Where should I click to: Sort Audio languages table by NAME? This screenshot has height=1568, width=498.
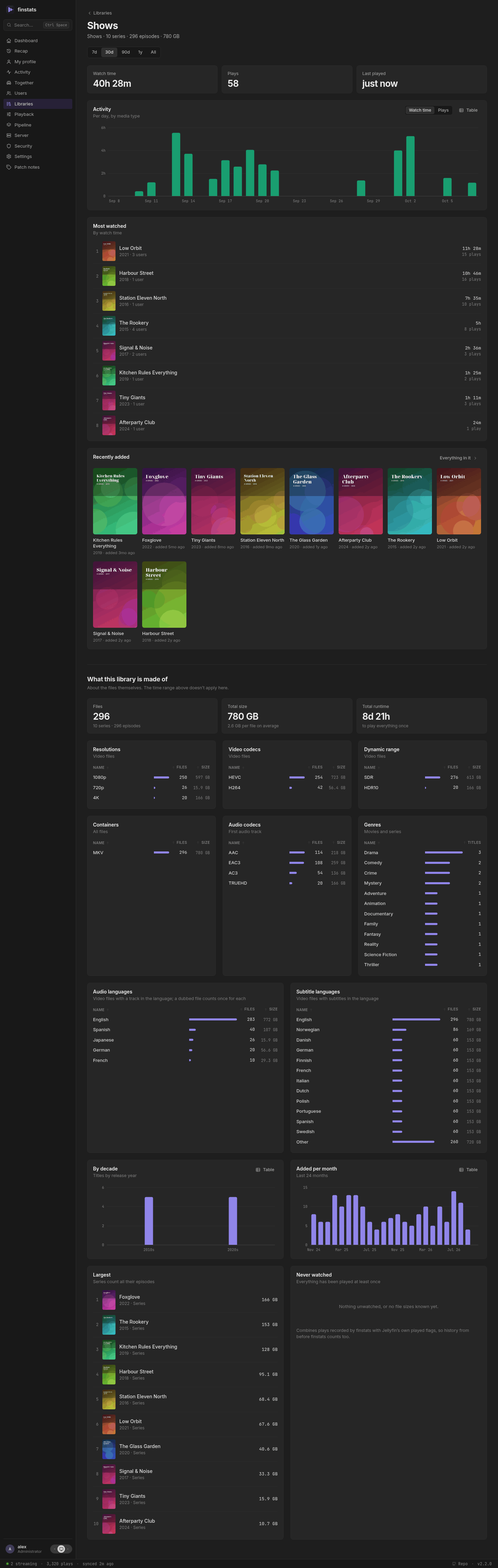(x=100, y=1010)
